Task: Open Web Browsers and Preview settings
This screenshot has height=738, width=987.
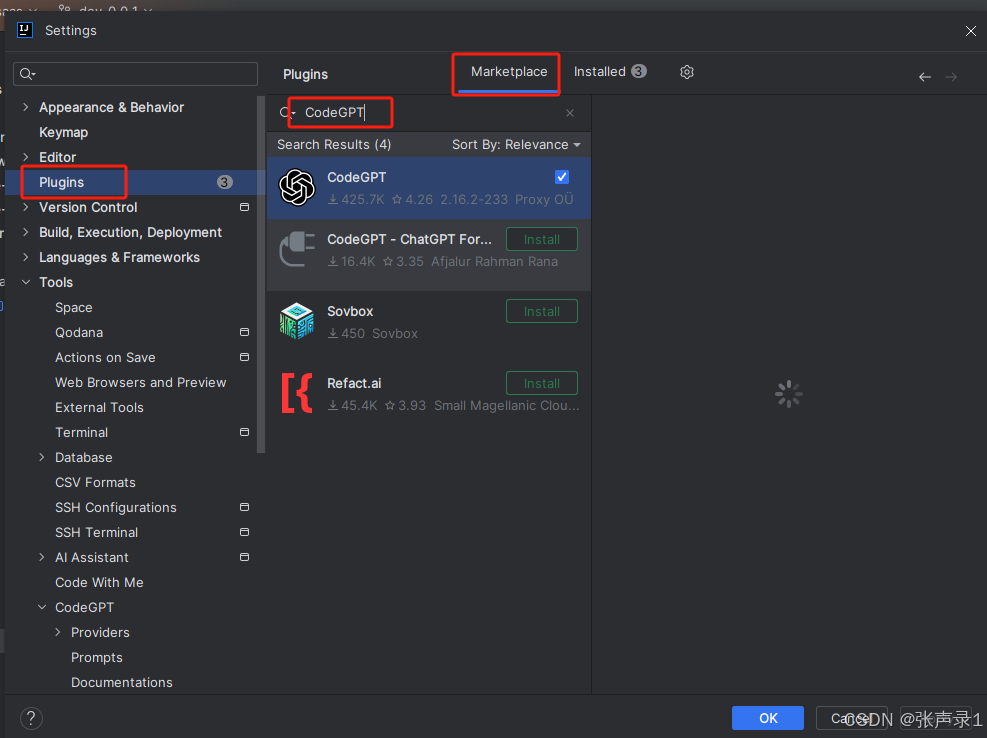Action: pyautogui.click(x=140, y=382)
